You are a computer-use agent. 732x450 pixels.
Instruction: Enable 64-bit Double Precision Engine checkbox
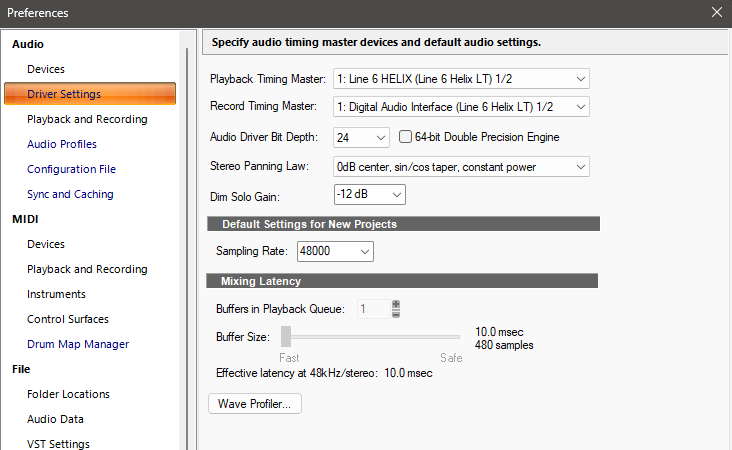click(x=406, y=137)
